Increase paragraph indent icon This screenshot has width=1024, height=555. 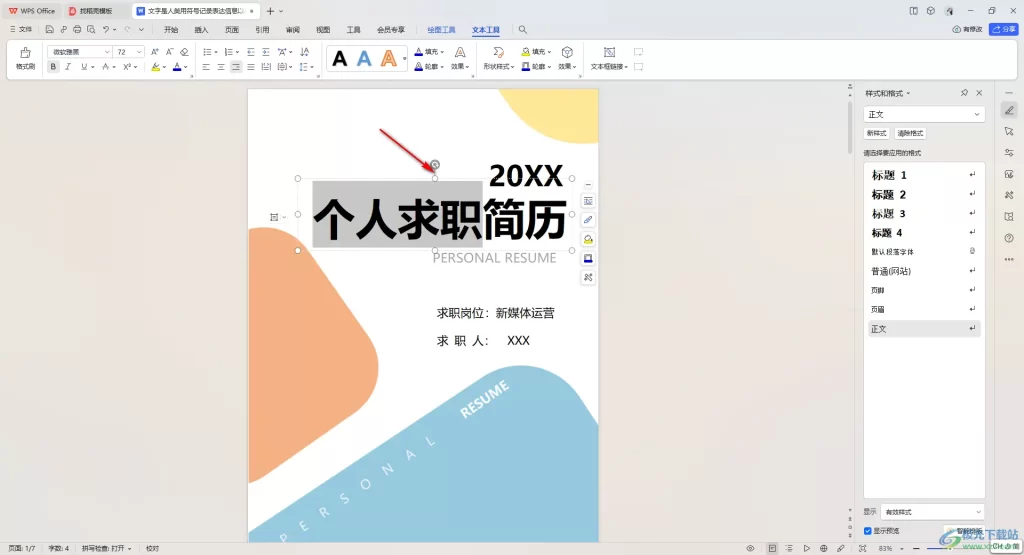pos(266,52)
